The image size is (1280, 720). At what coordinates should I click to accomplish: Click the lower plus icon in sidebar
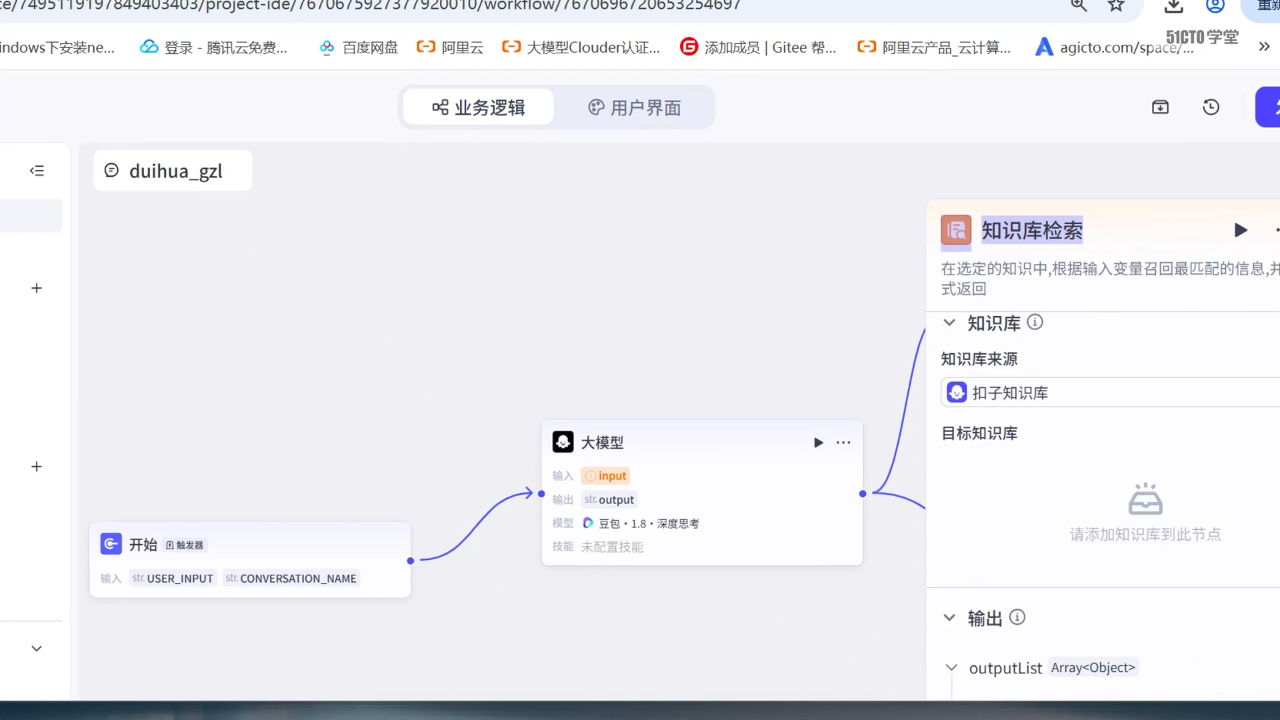37,466
